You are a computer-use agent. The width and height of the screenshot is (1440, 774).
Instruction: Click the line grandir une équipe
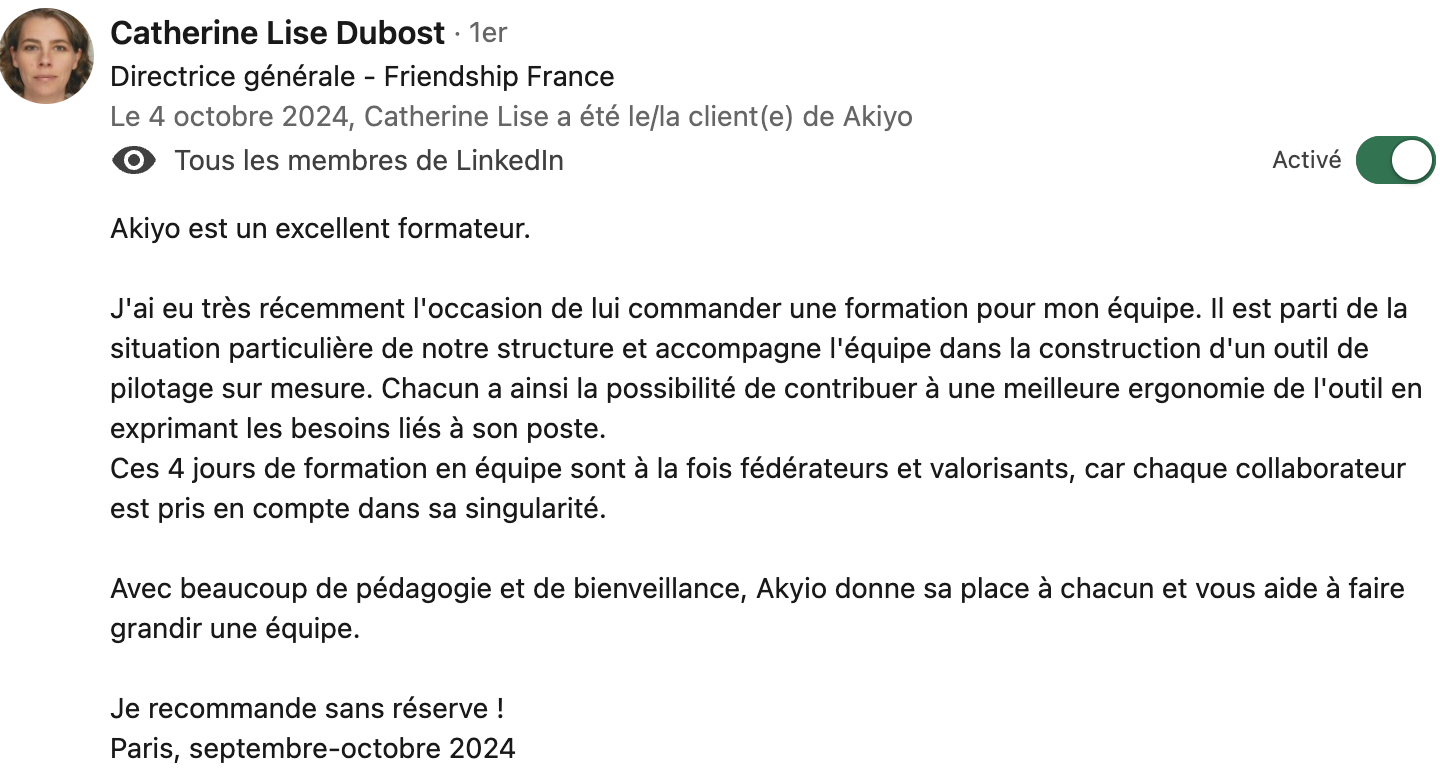[234, 629]
